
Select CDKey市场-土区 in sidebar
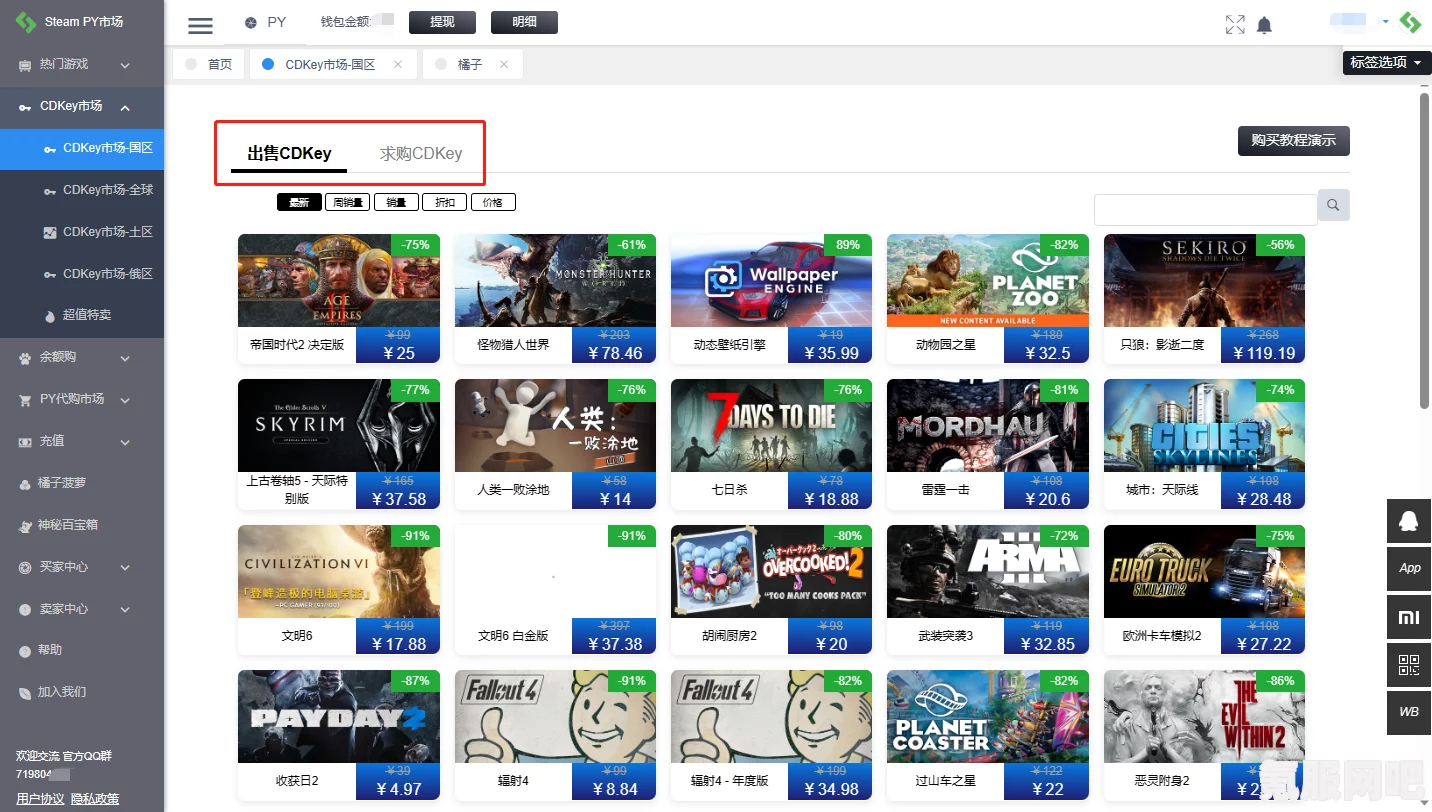pyautogui.click(x=82, y=232)
